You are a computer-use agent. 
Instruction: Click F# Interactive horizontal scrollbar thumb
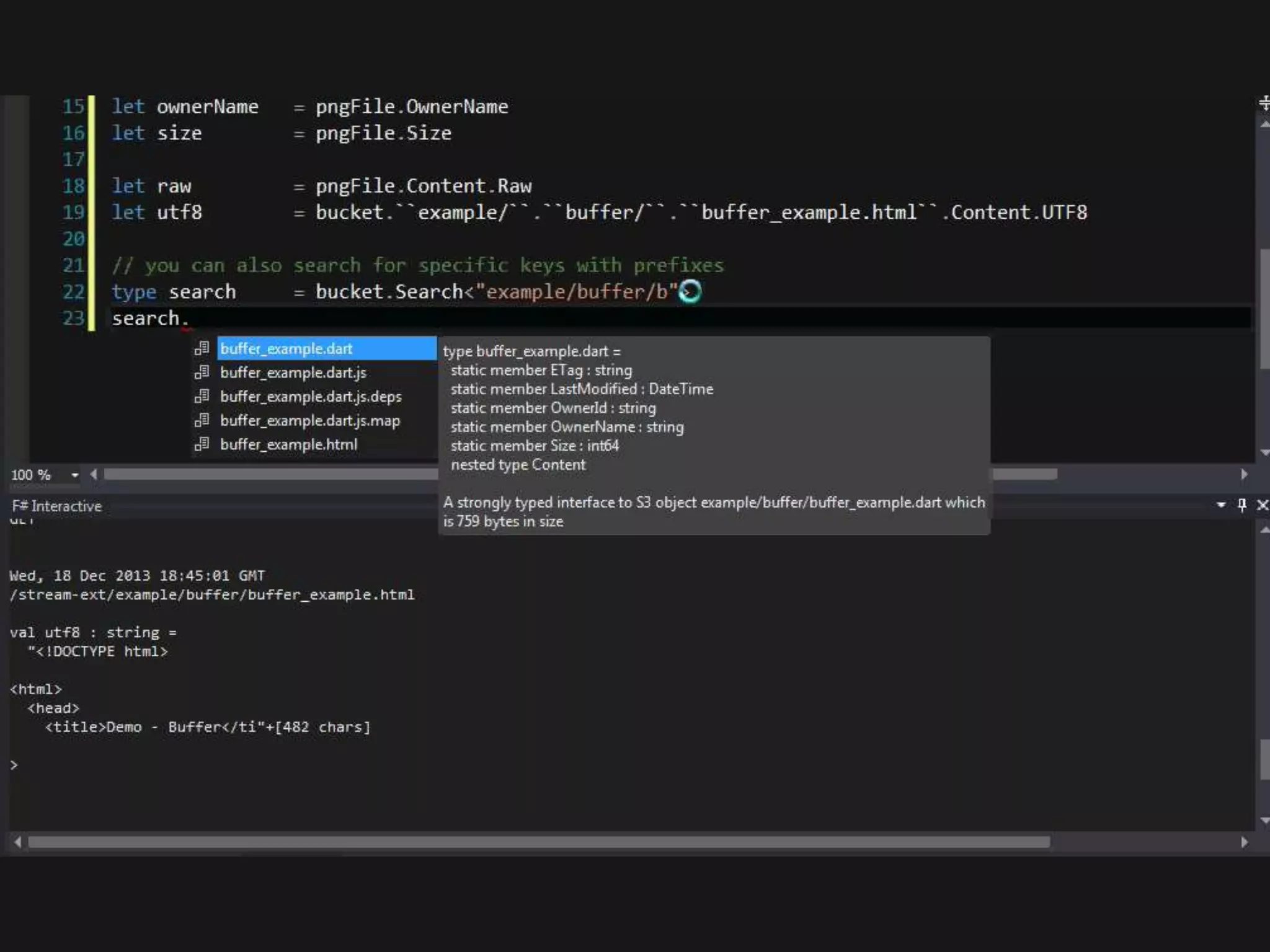[538, 842]
